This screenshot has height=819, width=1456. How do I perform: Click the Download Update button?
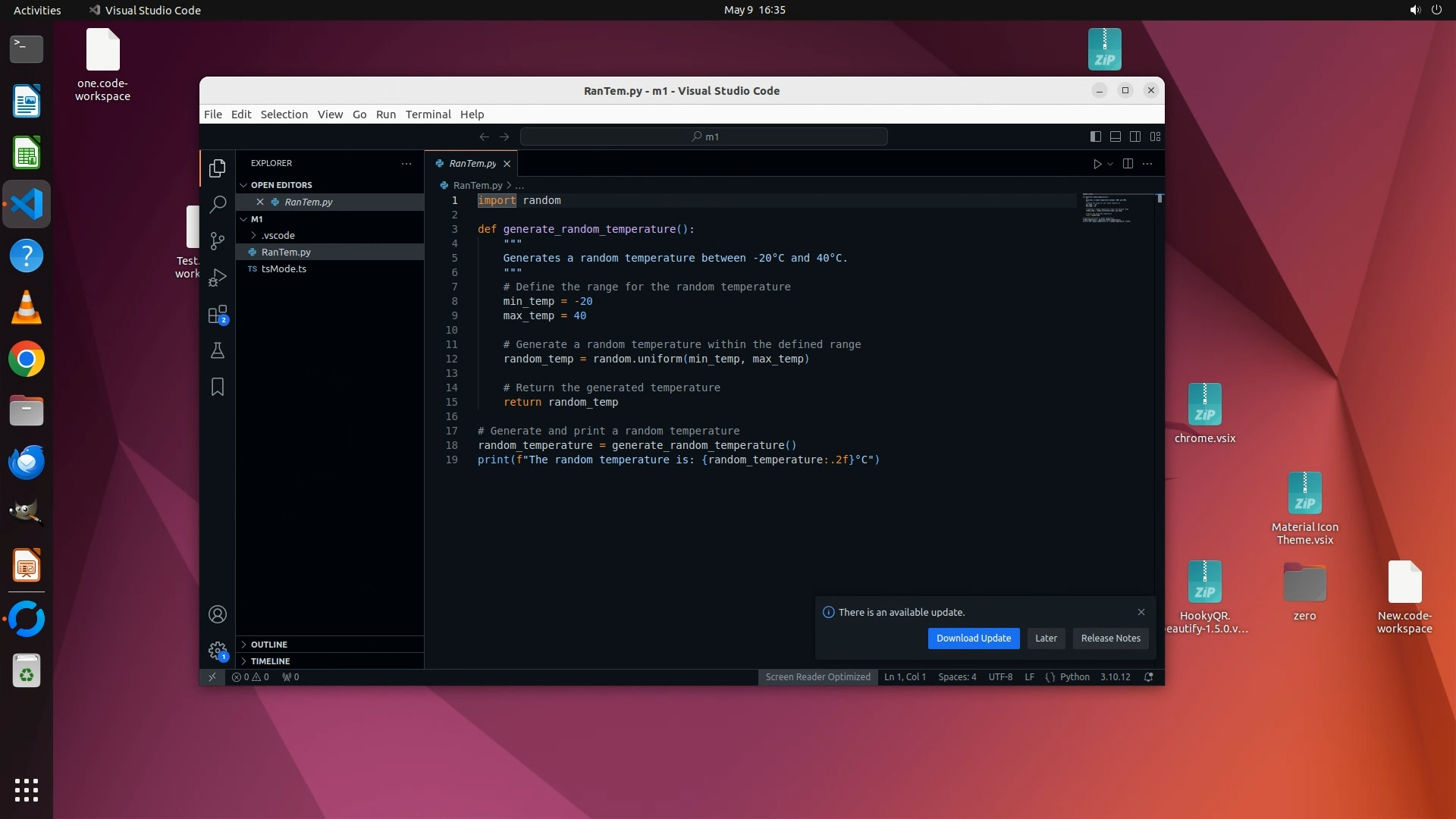pyautogui.click(x=973, y=639)
